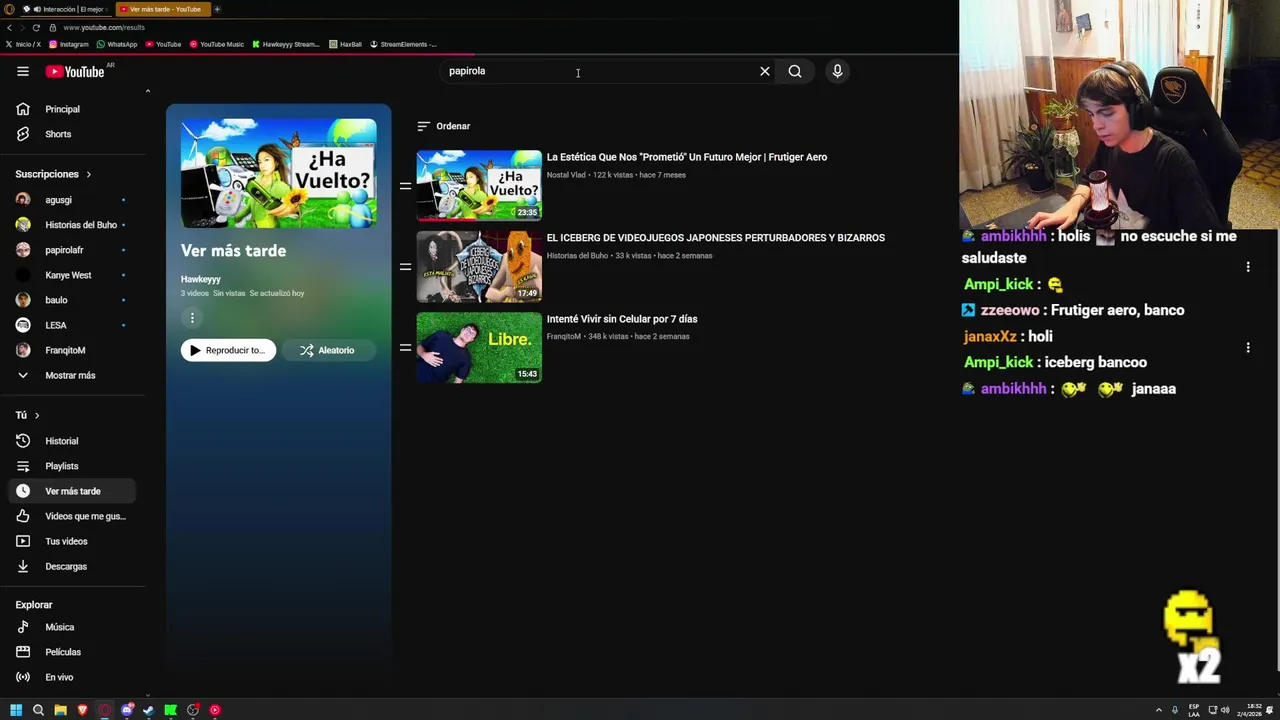The width and height of the screenshot is (1280, 720).
Task: Expand the Tú section chevron
Action: pos(37,415)
